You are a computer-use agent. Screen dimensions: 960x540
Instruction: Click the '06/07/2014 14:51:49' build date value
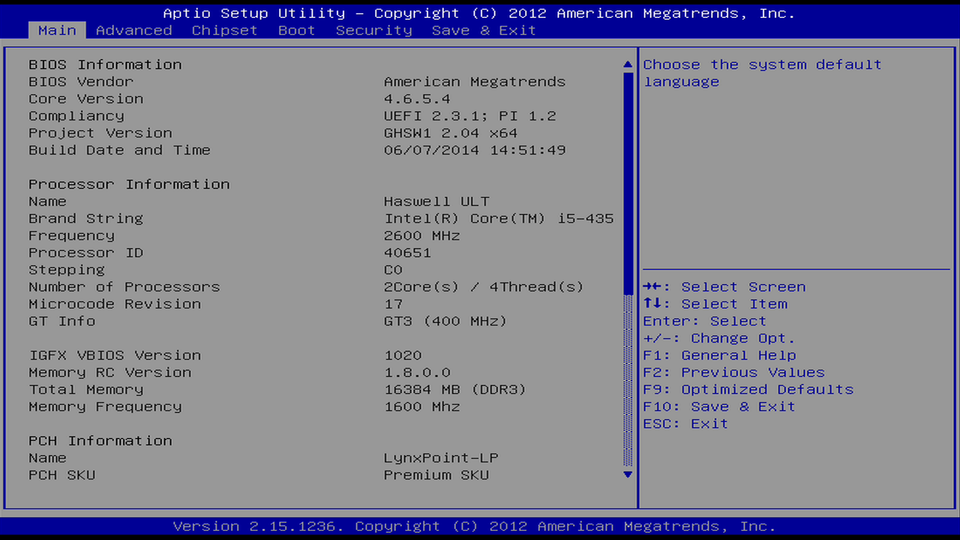click(x=474, y=150)
